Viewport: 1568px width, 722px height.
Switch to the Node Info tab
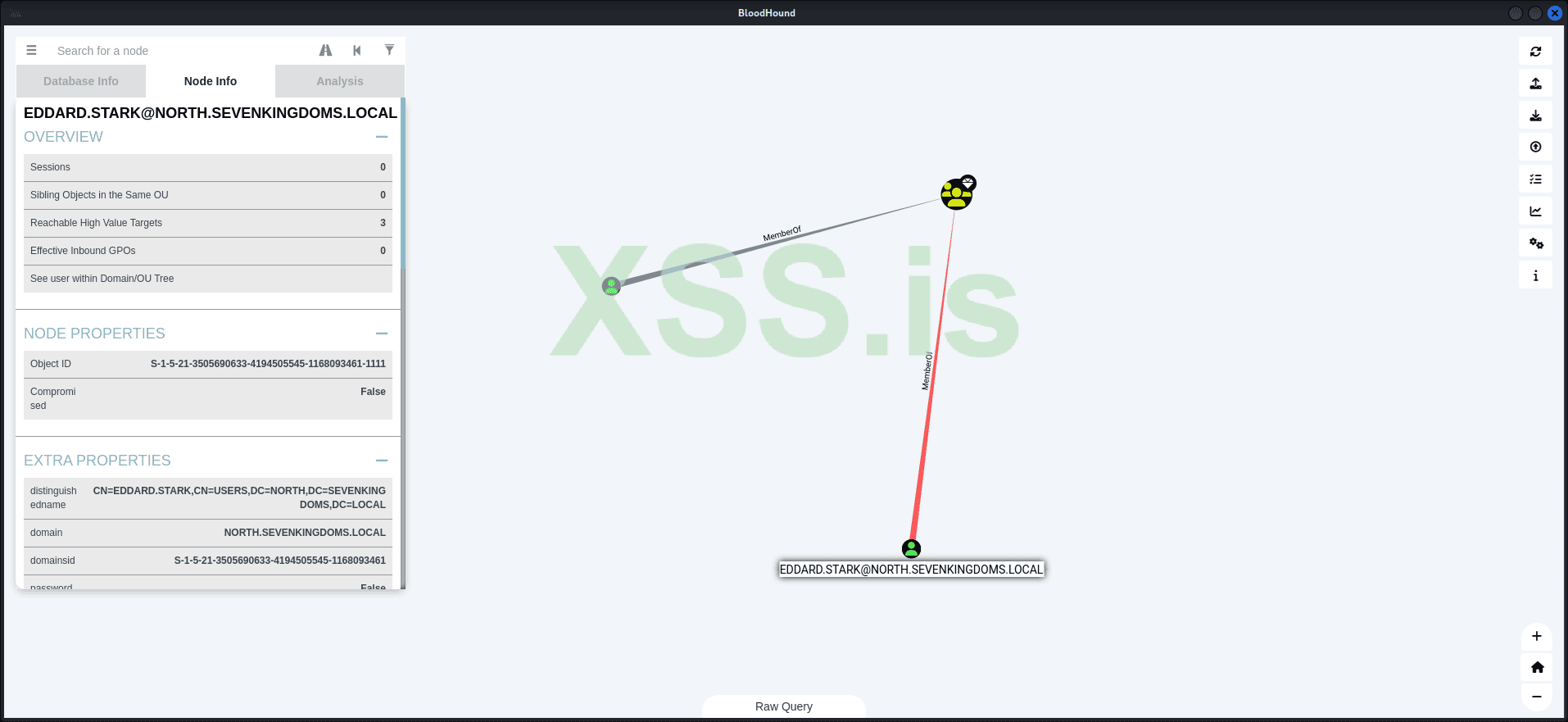[211, 81]
